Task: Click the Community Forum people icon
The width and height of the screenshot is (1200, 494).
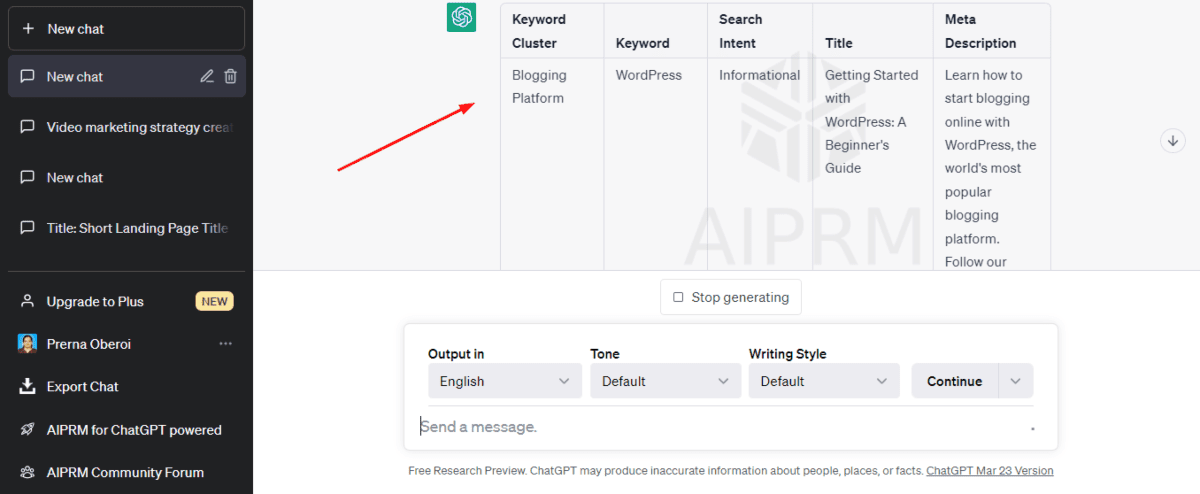Action: click(27, 473)
